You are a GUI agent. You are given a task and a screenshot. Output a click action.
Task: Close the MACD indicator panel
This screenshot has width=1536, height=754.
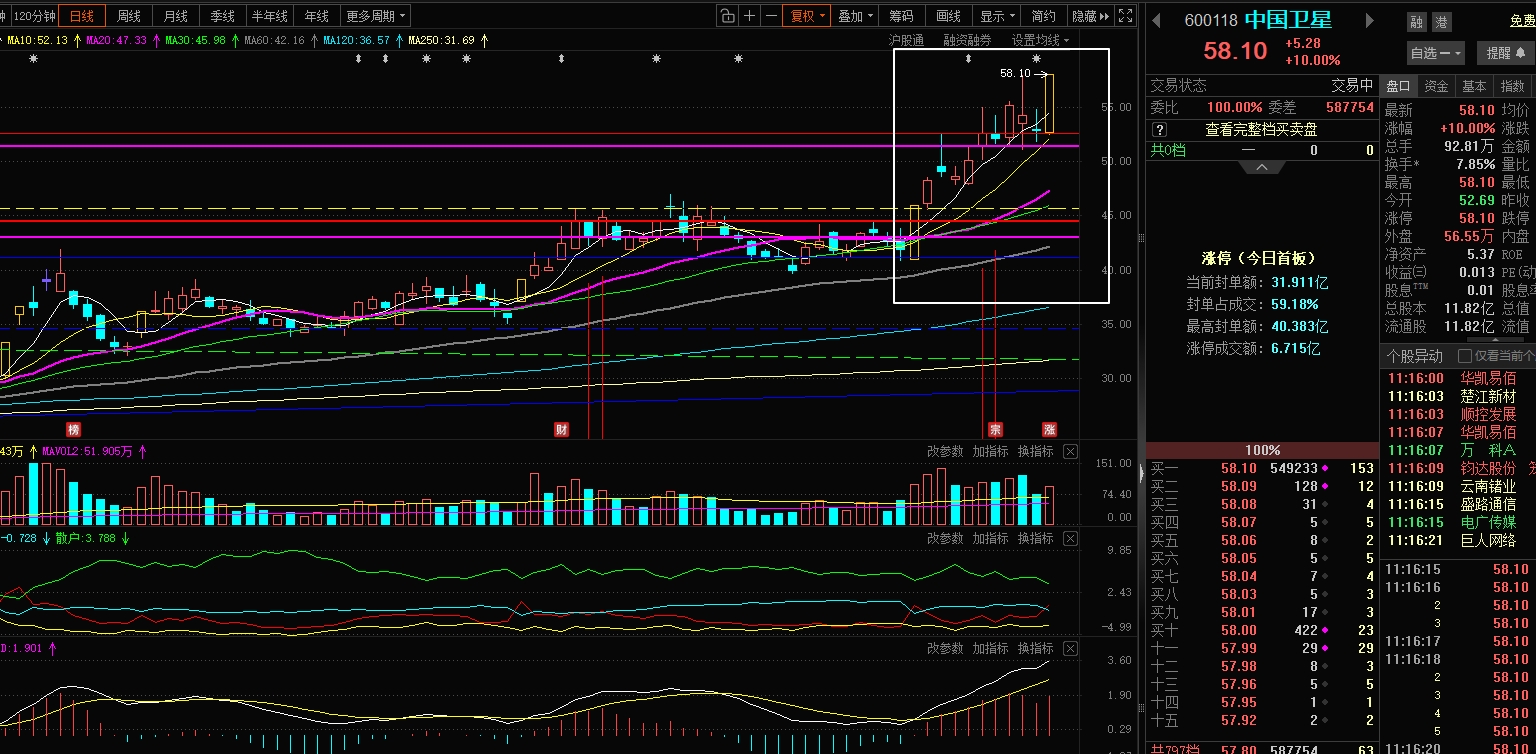[1070, 649]
